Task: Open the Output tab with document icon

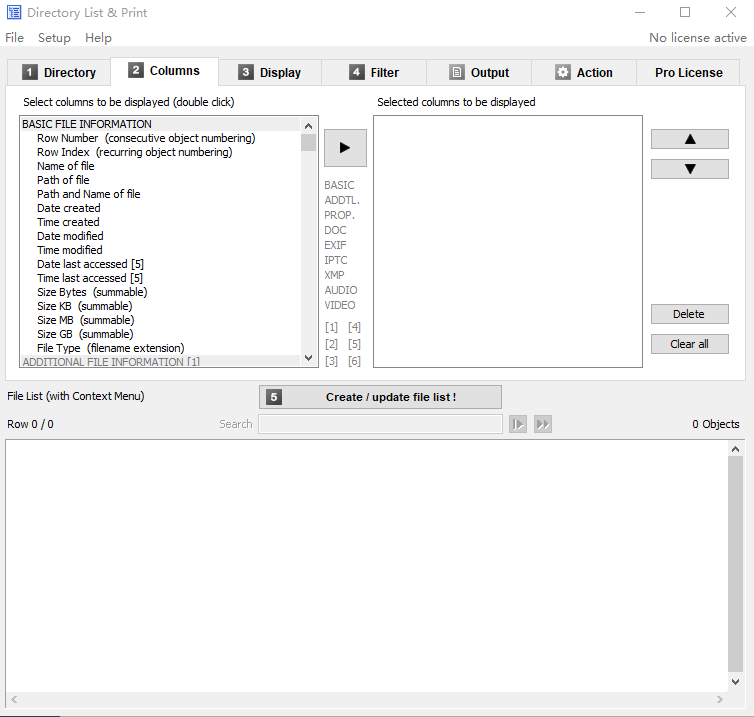Action: [478, 73]
